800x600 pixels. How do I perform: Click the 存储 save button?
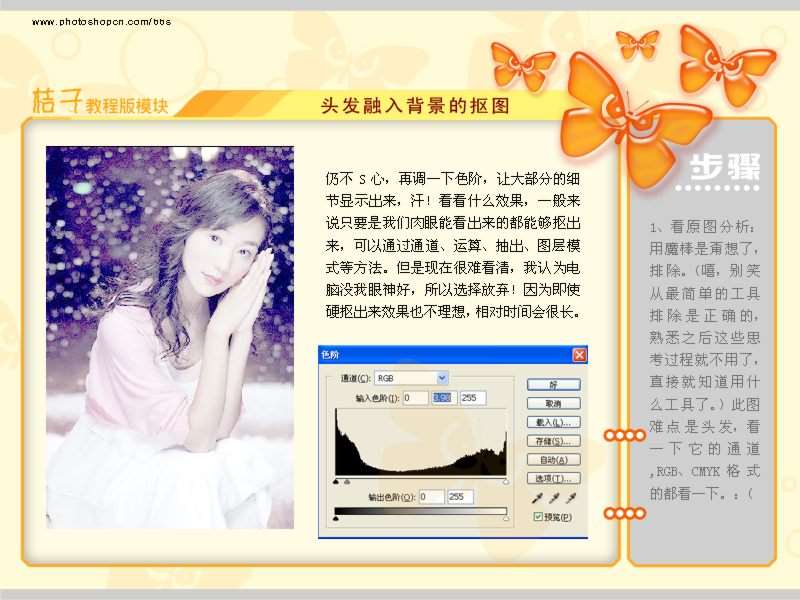coord(553,441)
